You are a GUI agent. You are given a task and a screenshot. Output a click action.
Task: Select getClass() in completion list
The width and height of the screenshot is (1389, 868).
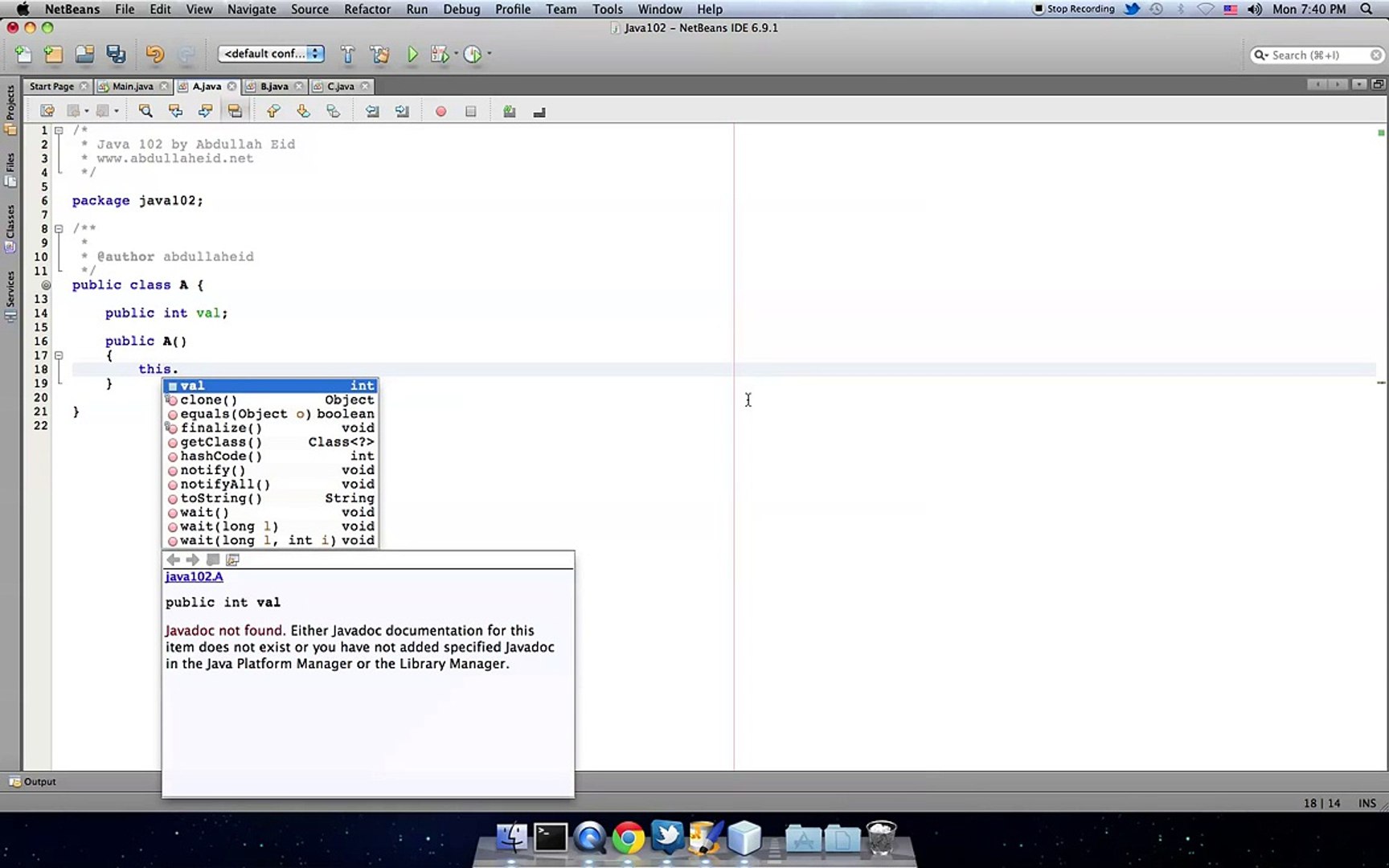pyautogui.click(x=271, y=442)
